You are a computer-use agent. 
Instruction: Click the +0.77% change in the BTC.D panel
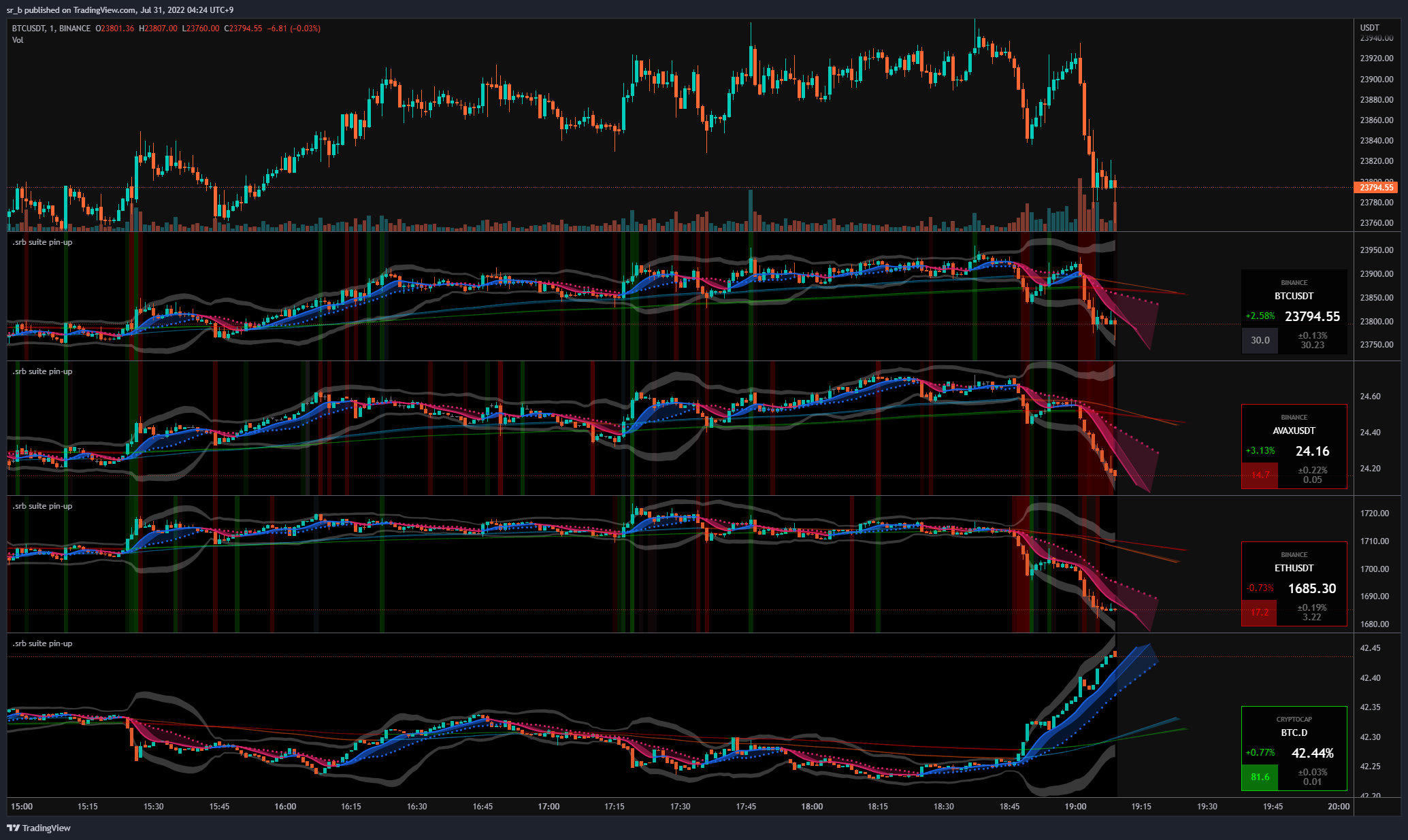[1260, 753]
